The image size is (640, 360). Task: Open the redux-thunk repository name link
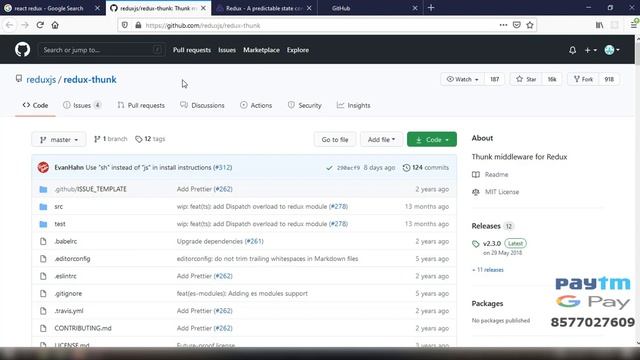click(x=90, y=80)
